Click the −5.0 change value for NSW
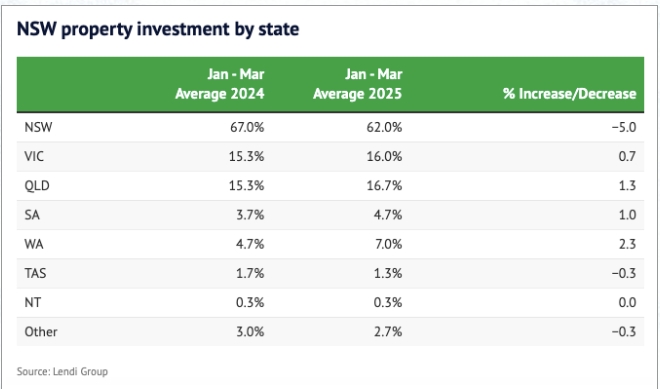The image size is (660, 389). [x=624, y=127]
